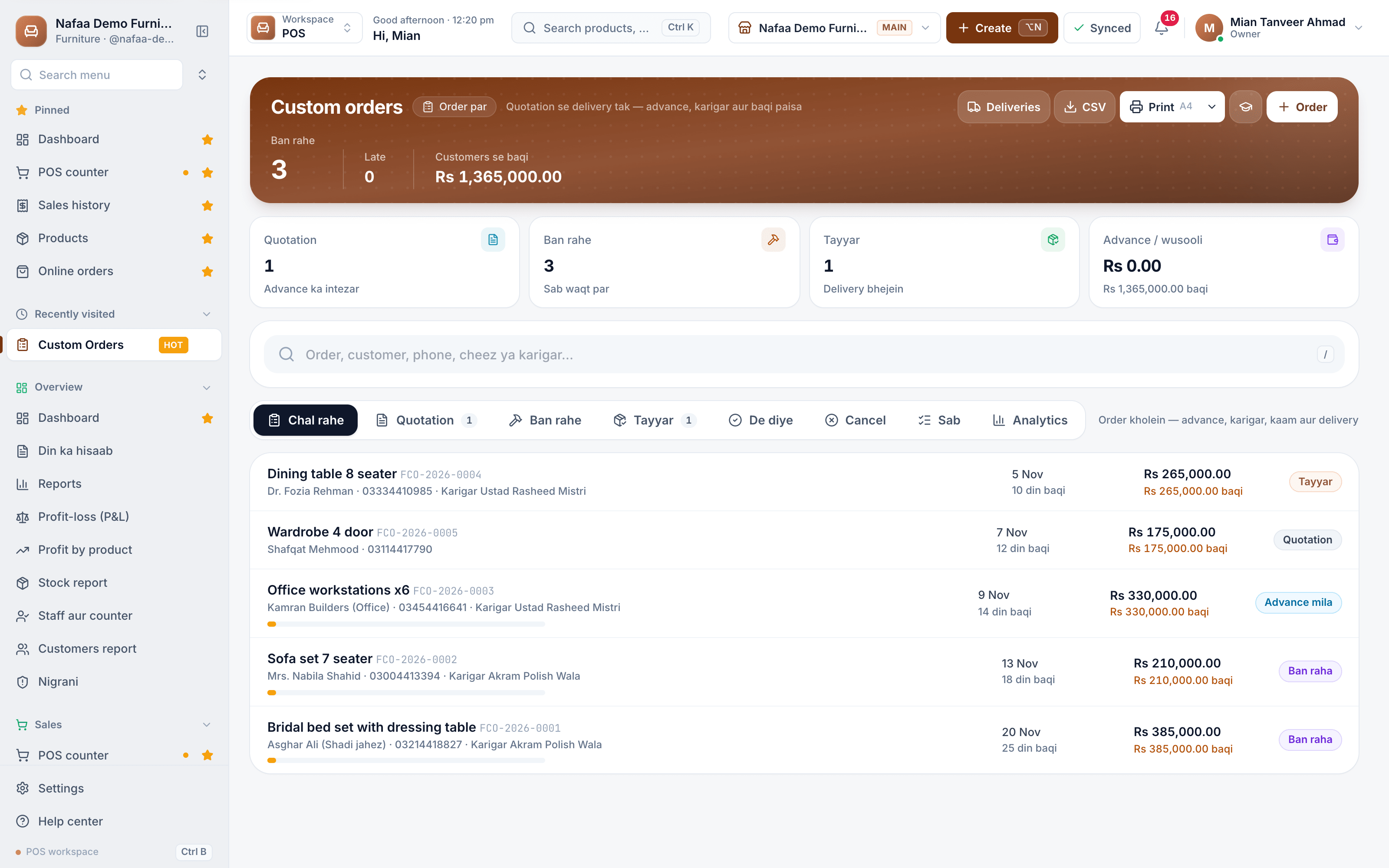The width and height of the screenshot is (1389, 868).
Task: Unpin Products star
Action: coord(207,238)
